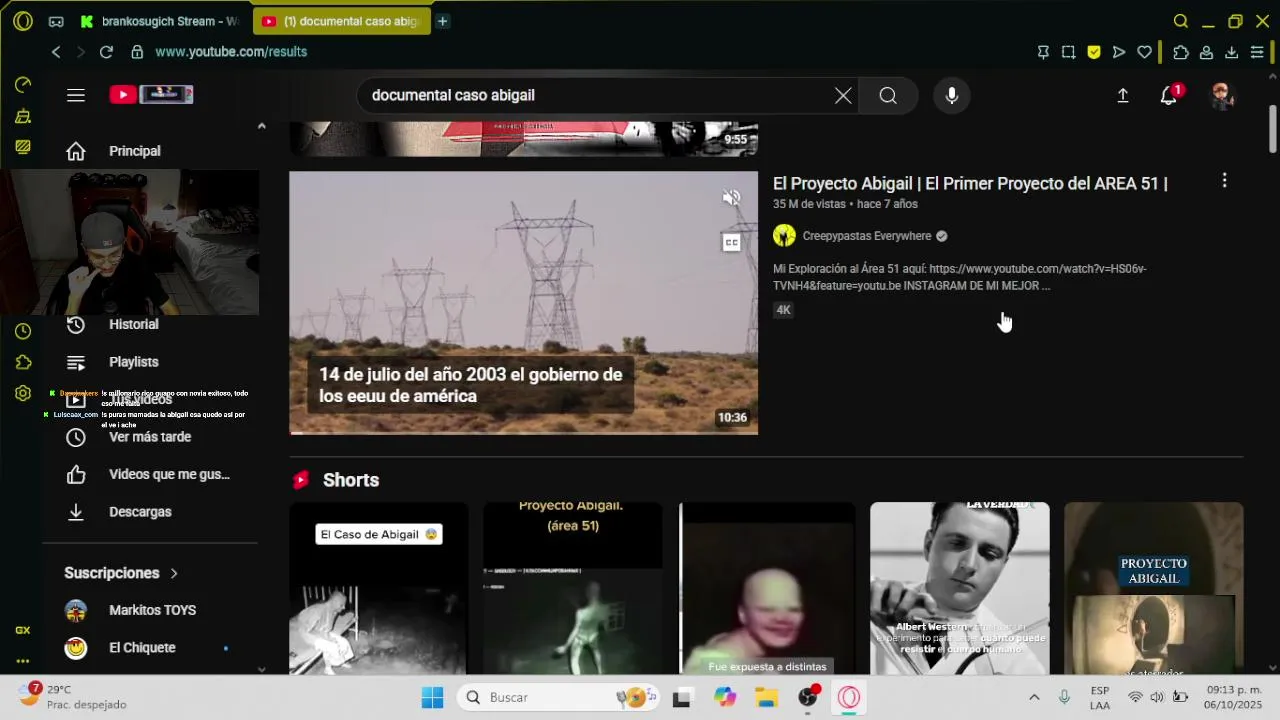Open Windows Start menu
Screen dimensions: 1280x720
pos(432,697)
